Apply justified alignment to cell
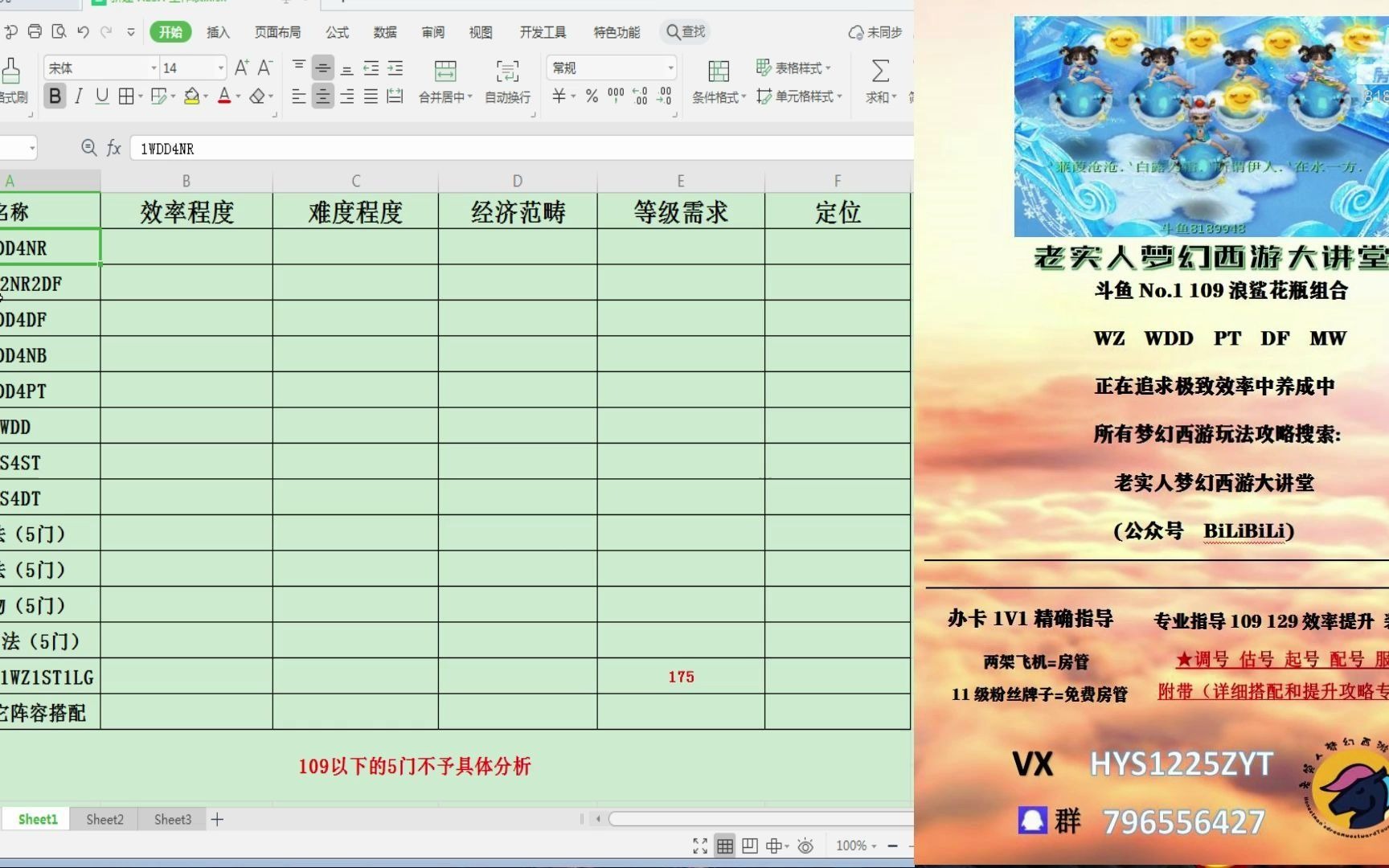 click(371, 96)
